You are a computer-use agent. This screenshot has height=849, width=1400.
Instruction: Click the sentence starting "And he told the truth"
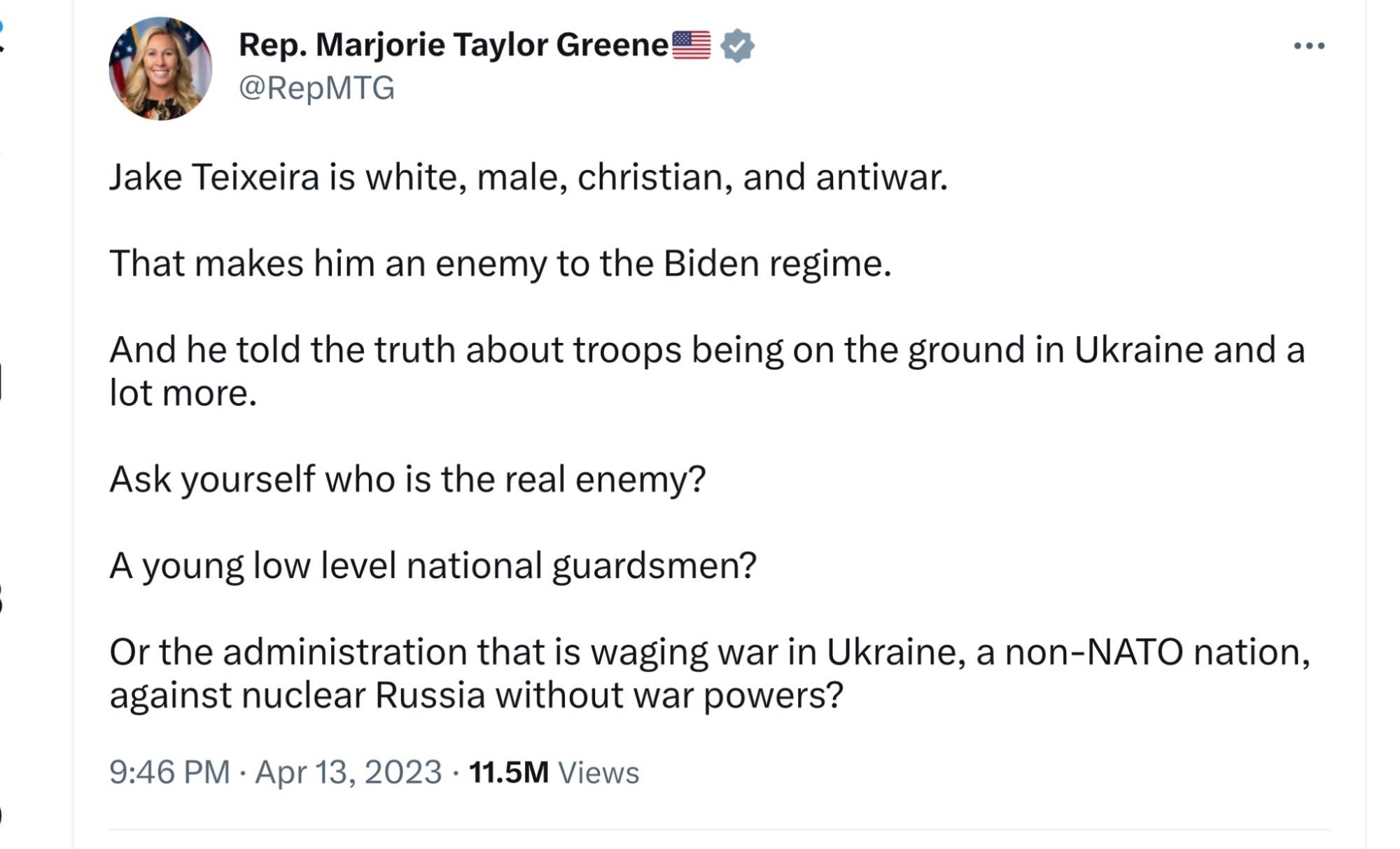[x=707, y=350]
